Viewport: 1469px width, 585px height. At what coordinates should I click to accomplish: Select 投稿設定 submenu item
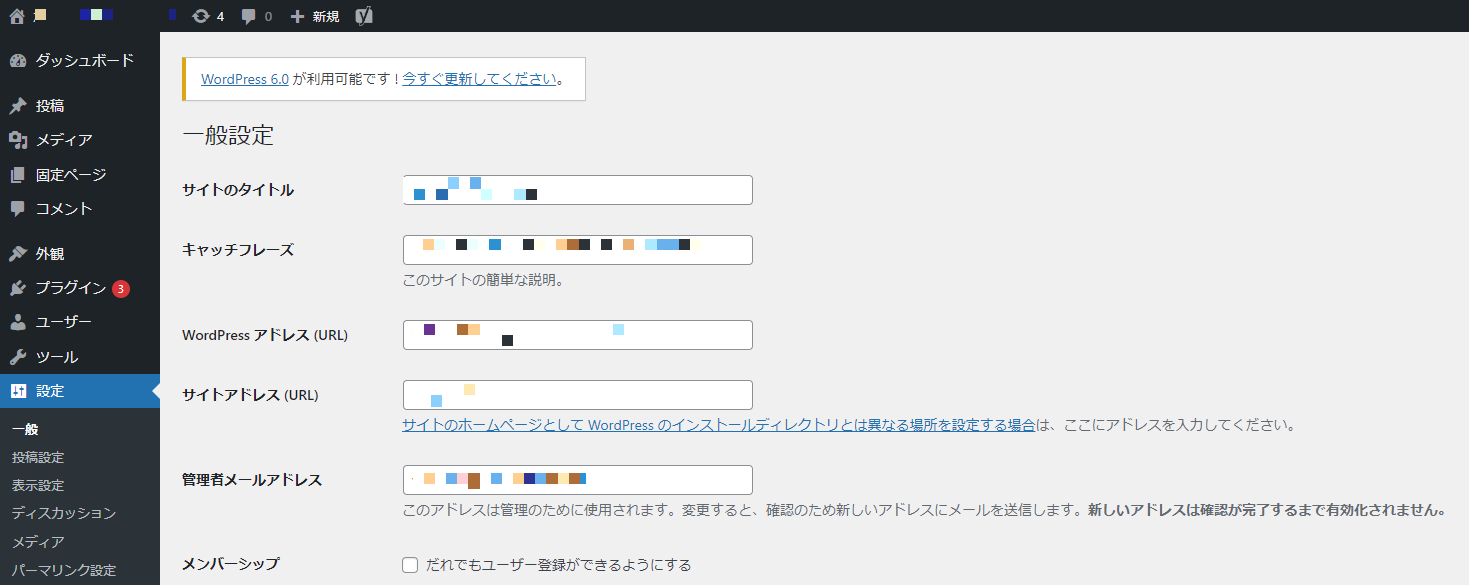click(x=38, y=457)
